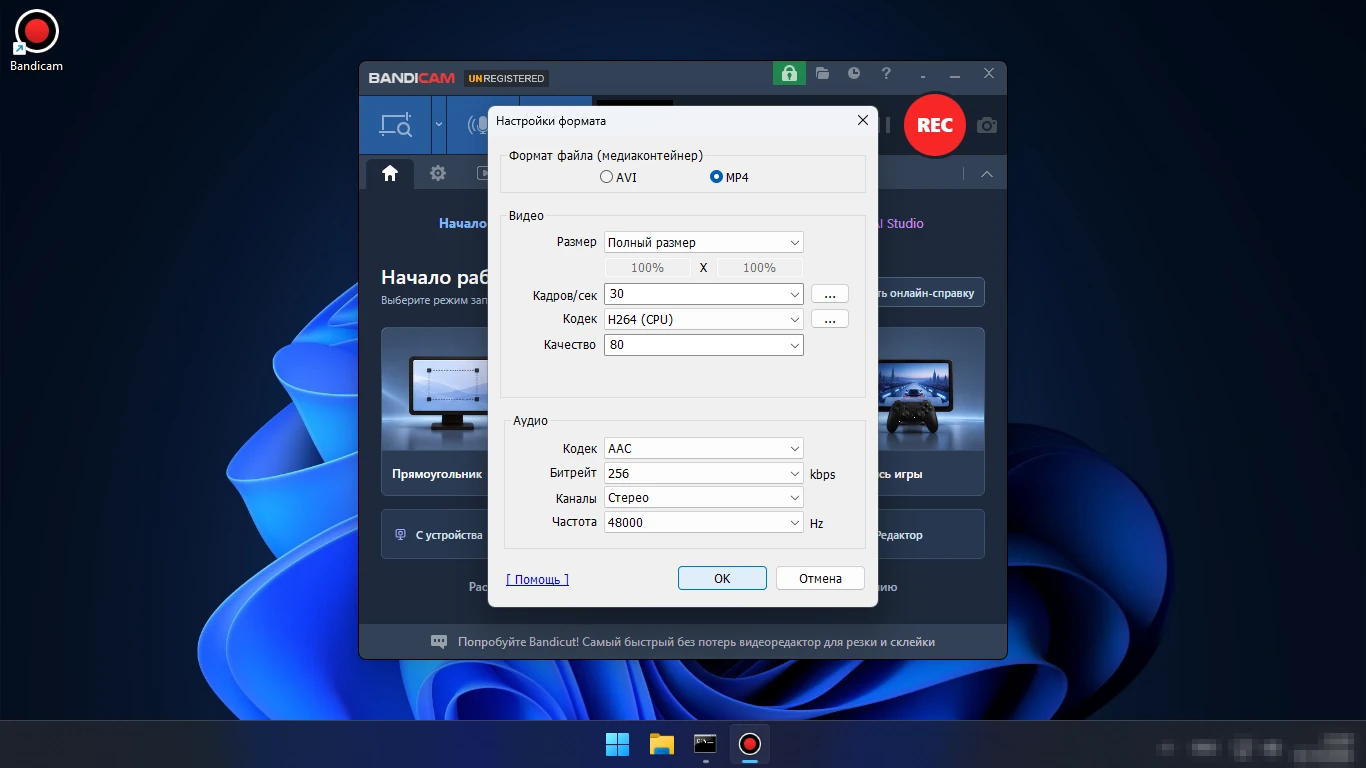
Task: Switch to the Home tab icon
Action: pos(390,174)
